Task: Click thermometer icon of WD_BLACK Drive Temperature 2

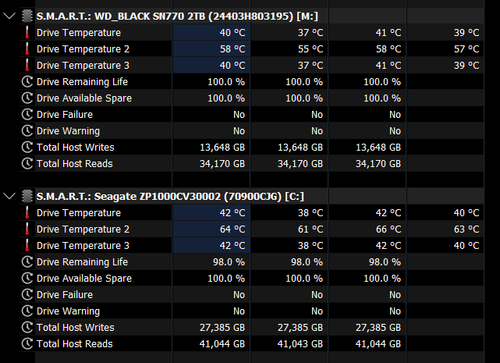Action: [x=27, y=49]
